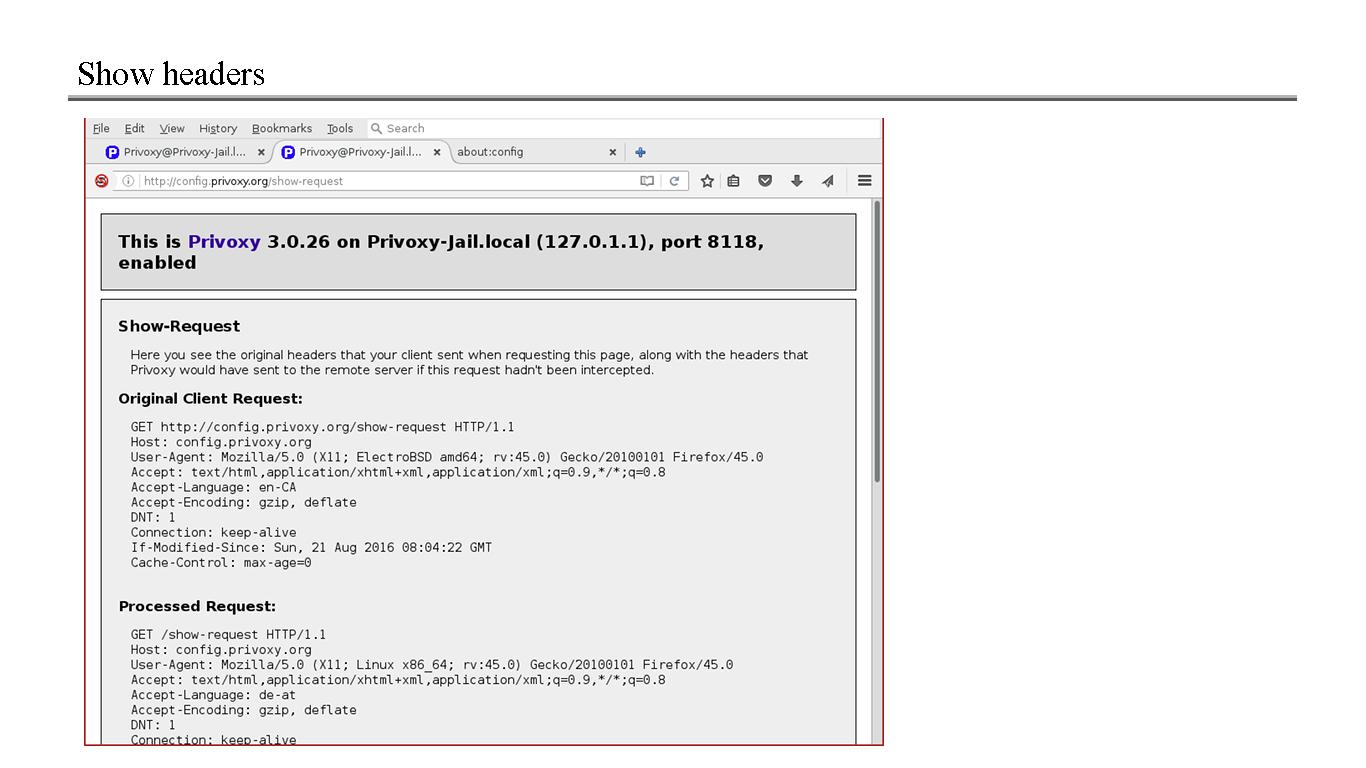Click Processed Request heading
Screen dimensions: 1366x768
(x=197, y=606)
